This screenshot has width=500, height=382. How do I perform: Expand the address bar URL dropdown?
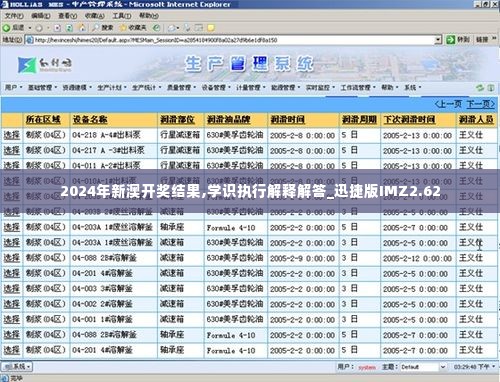point(438,40)
